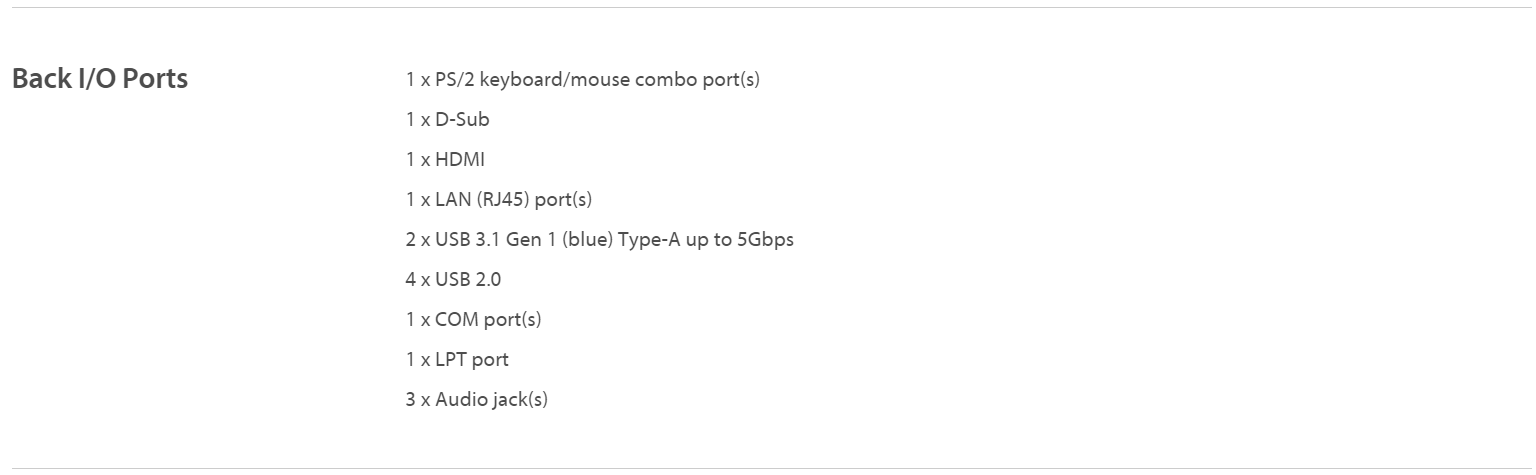The image size is (1536, 475).
Task: Click the PS/2 keyboard/mouse combo port line
Action: (582, 79)
